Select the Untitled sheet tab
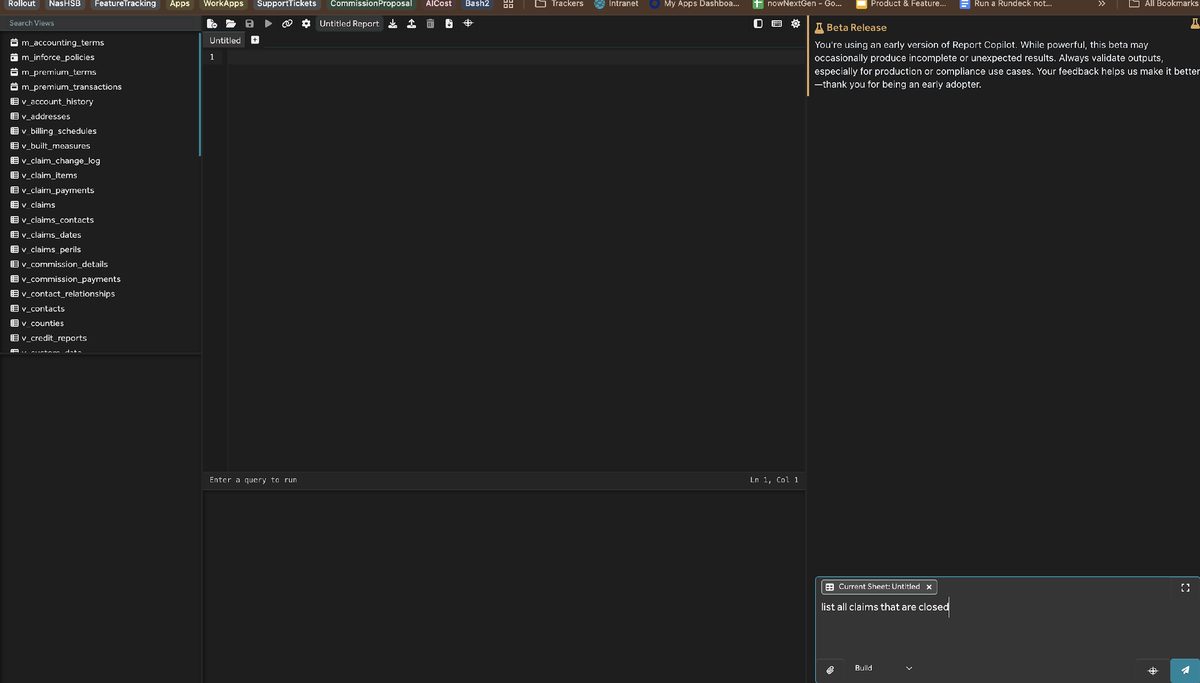The height and width of the screenshot is (683, 1200). click(x=225, y=41)
